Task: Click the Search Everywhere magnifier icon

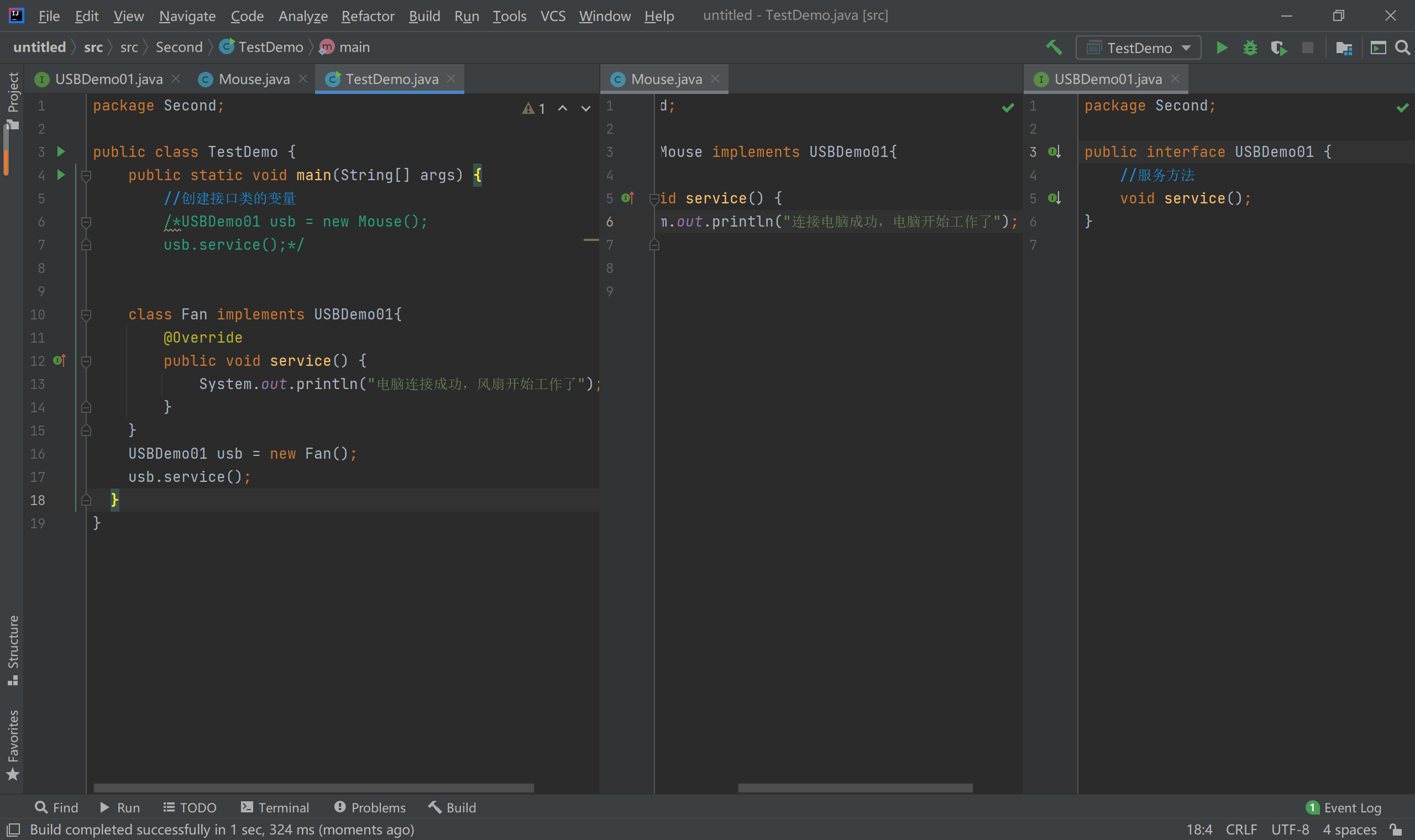Action: [1402, 48]
